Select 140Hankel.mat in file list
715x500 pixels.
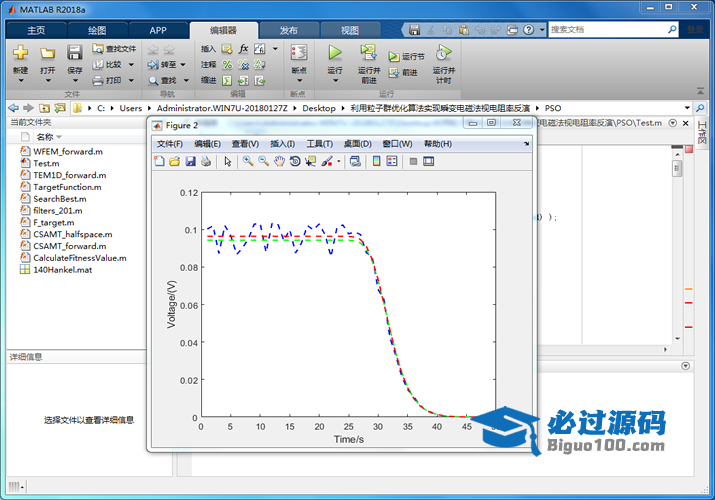pyautogui.click(x=62, y=270)
